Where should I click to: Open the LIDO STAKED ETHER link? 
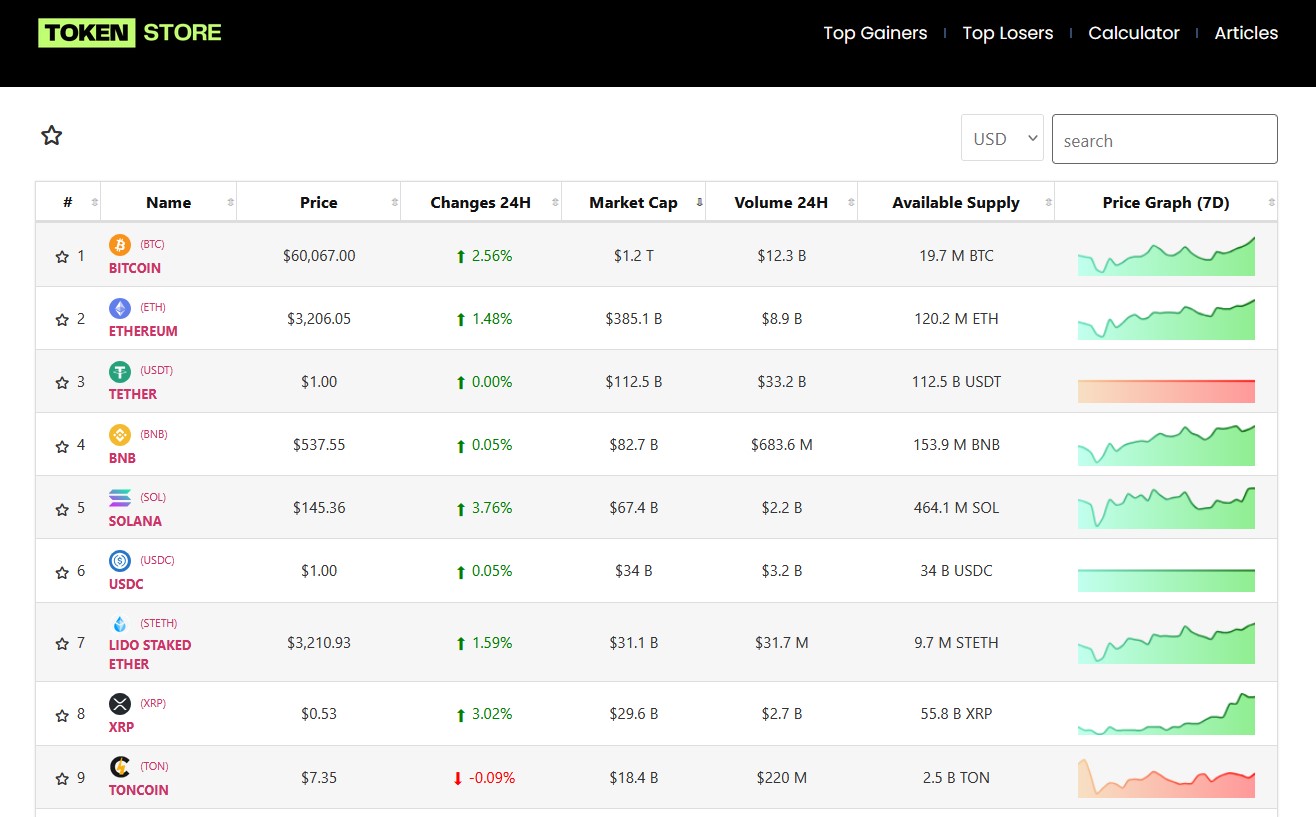pos(150,654)
